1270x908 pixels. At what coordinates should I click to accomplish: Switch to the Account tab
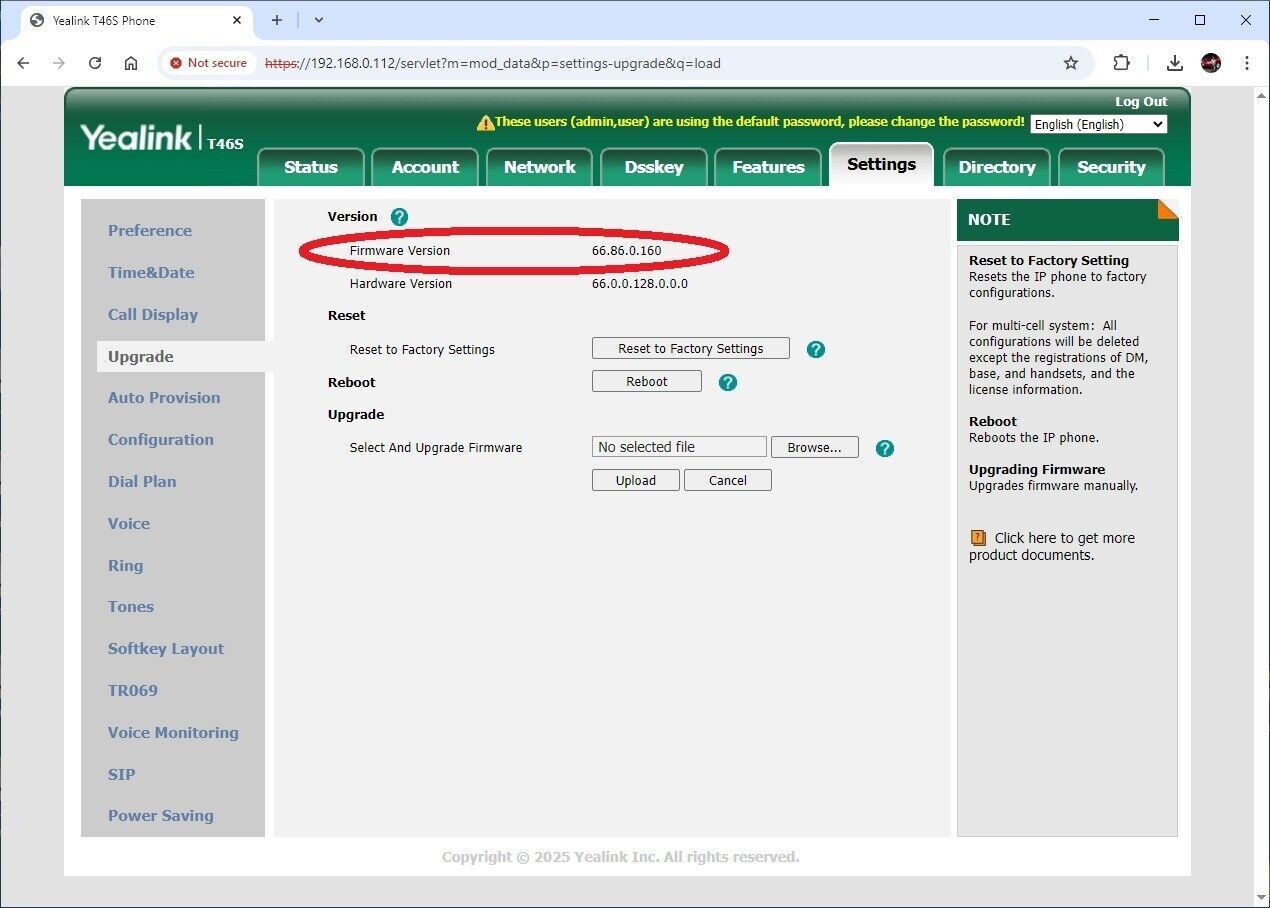click(x=425, y=167)
